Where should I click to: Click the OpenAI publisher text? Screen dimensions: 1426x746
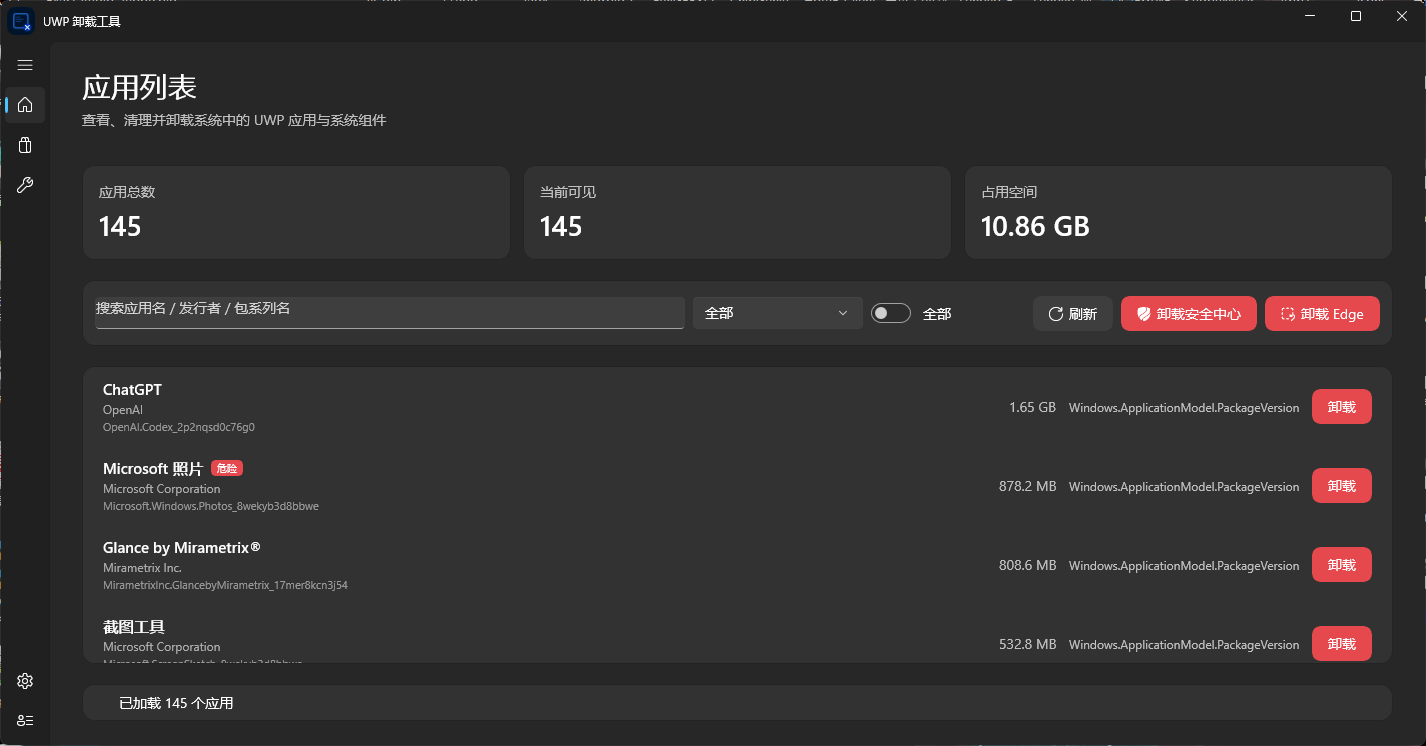click(x=123, y=410)
